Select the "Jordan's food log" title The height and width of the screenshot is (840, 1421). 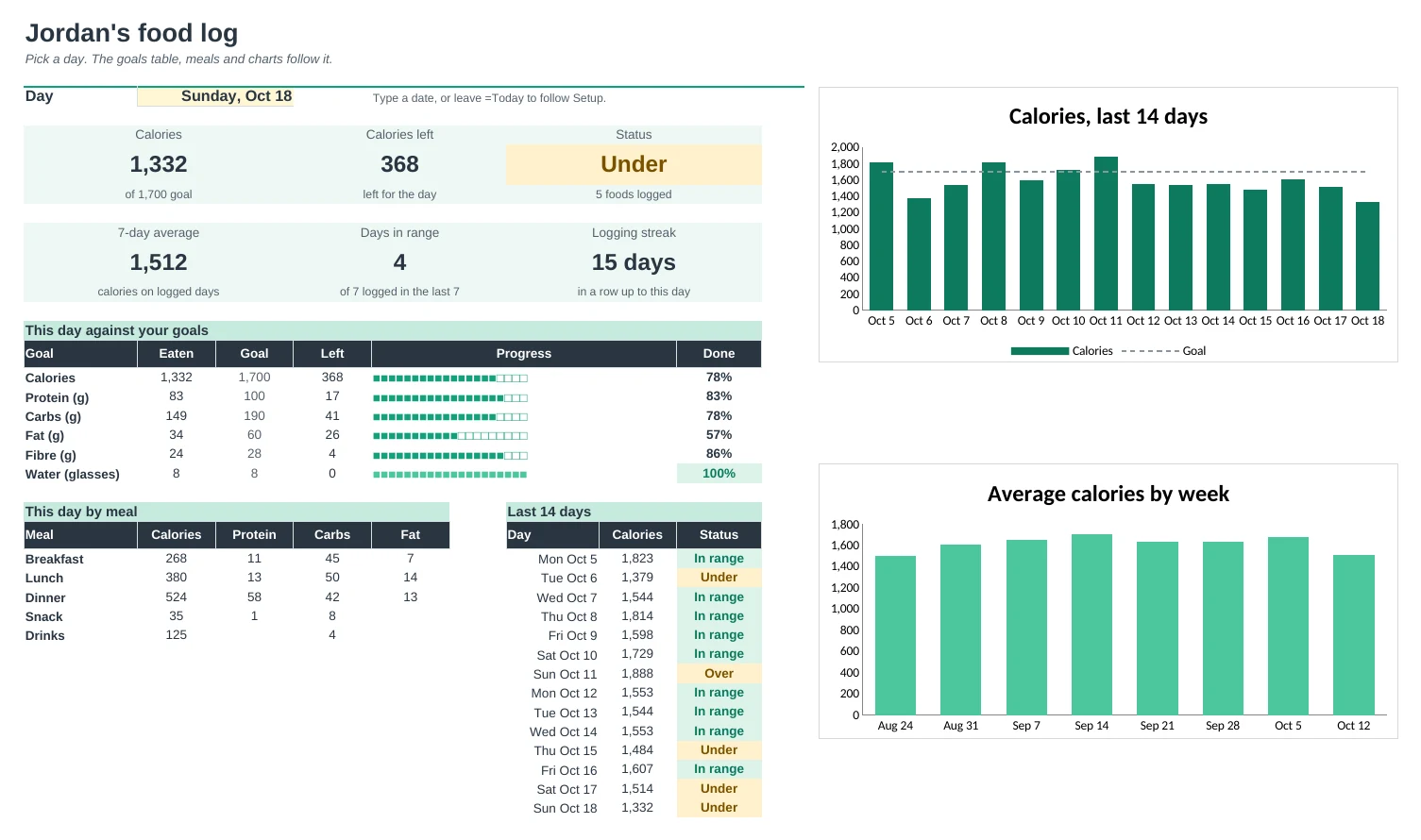pyautogui.click(x=131, y=33)
